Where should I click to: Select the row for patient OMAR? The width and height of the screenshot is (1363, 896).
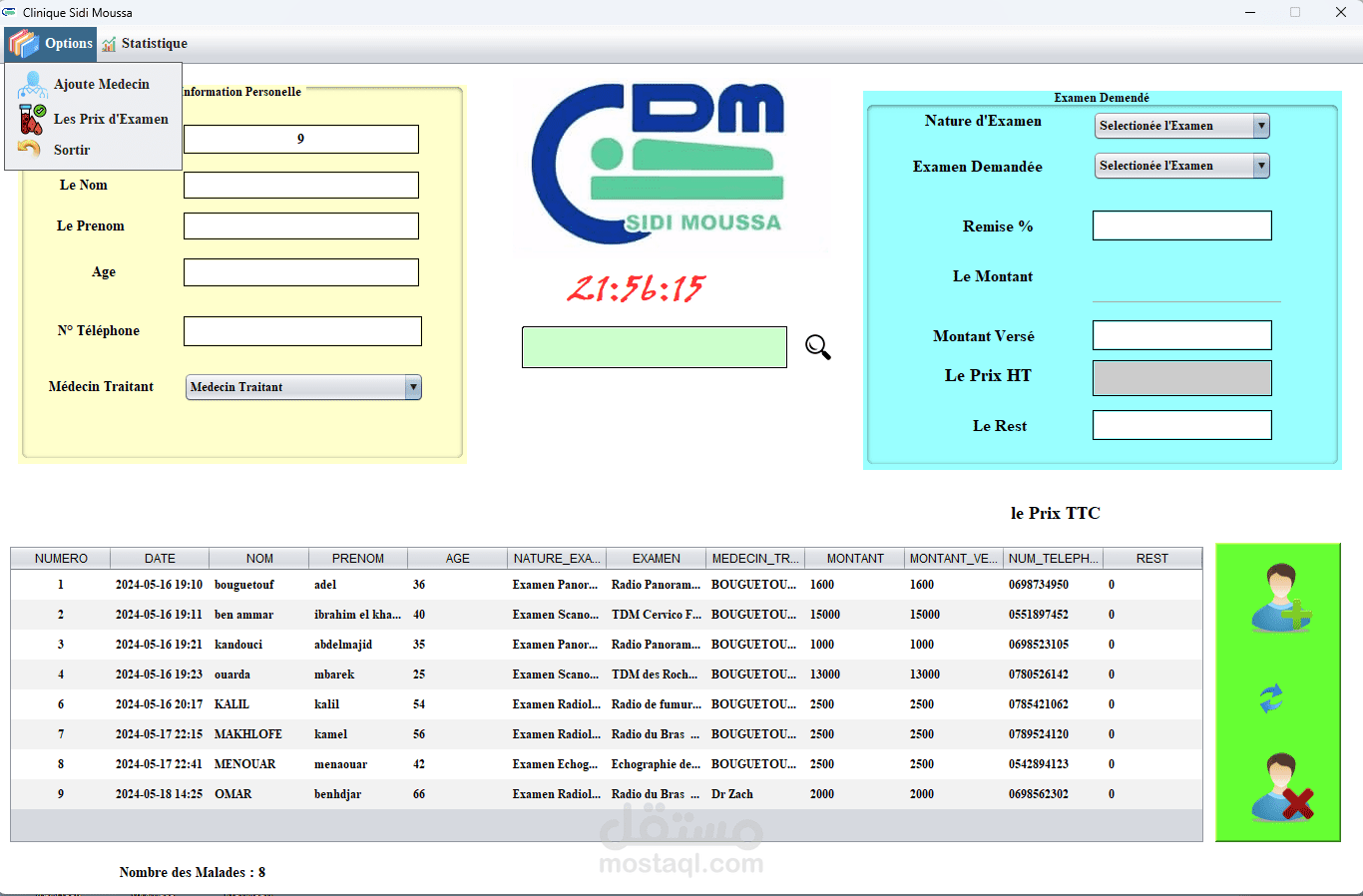coord(607,794)
